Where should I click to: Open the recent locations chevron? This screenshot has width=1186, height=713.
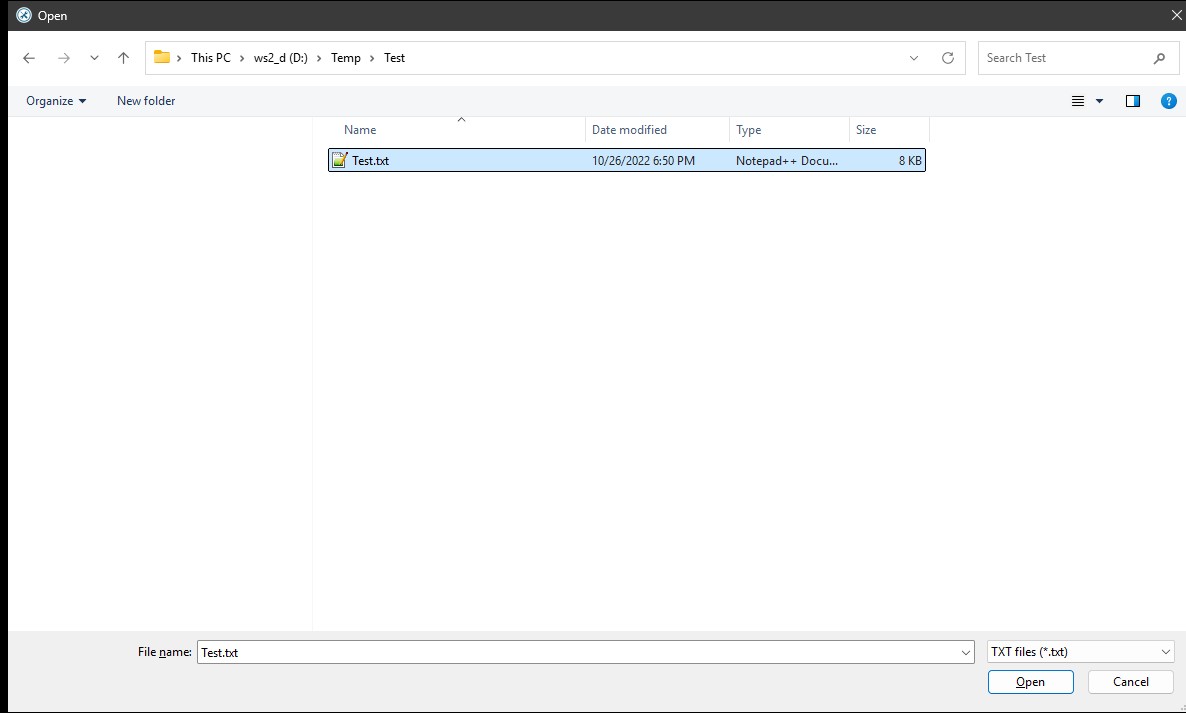pos(94,58)
